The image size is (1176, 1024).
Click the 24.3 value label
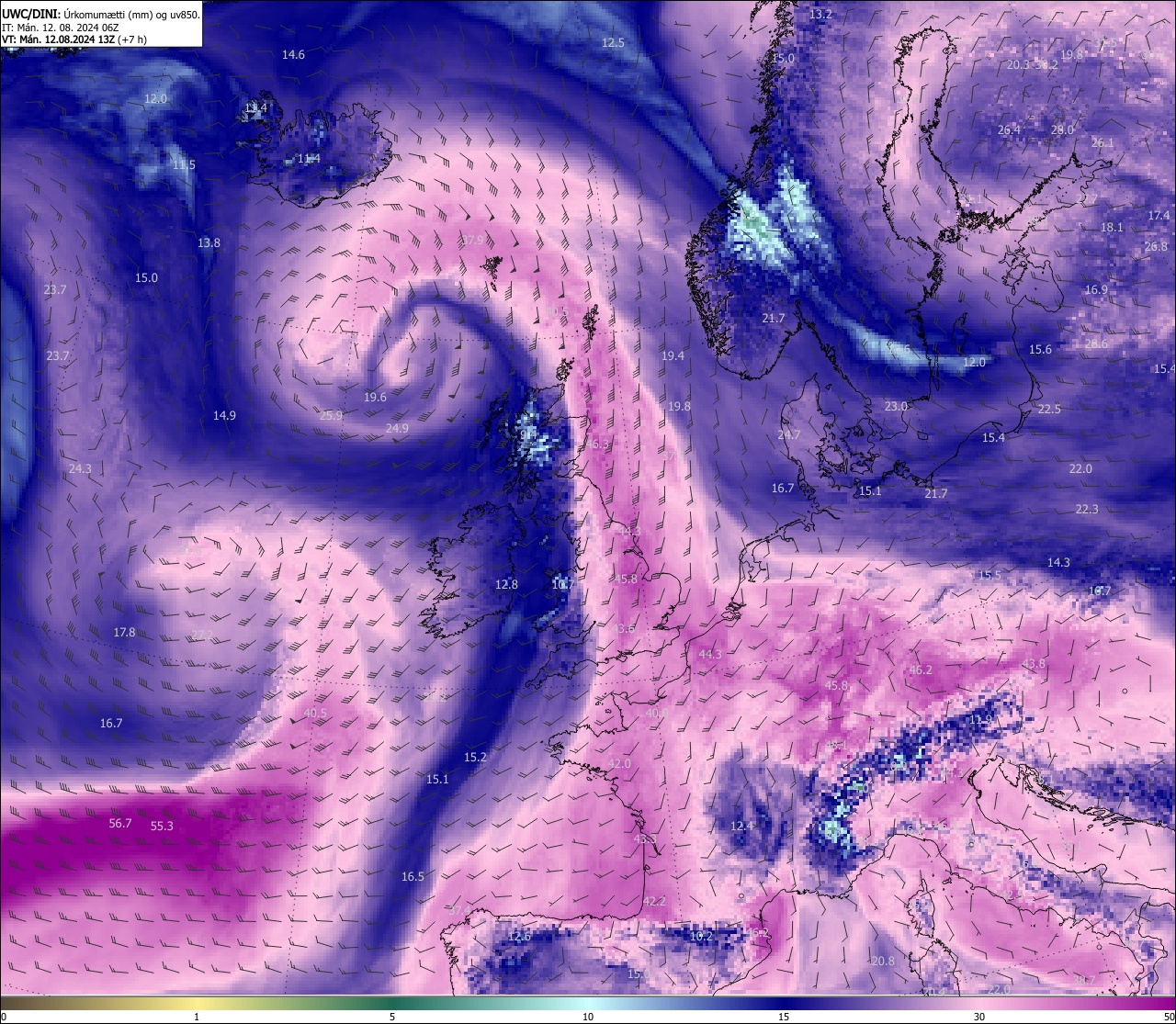pos(80,469)
